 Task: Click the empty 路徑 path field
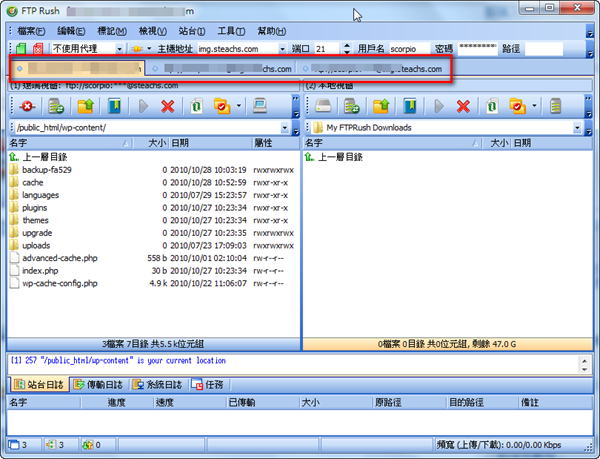[544, 49]
